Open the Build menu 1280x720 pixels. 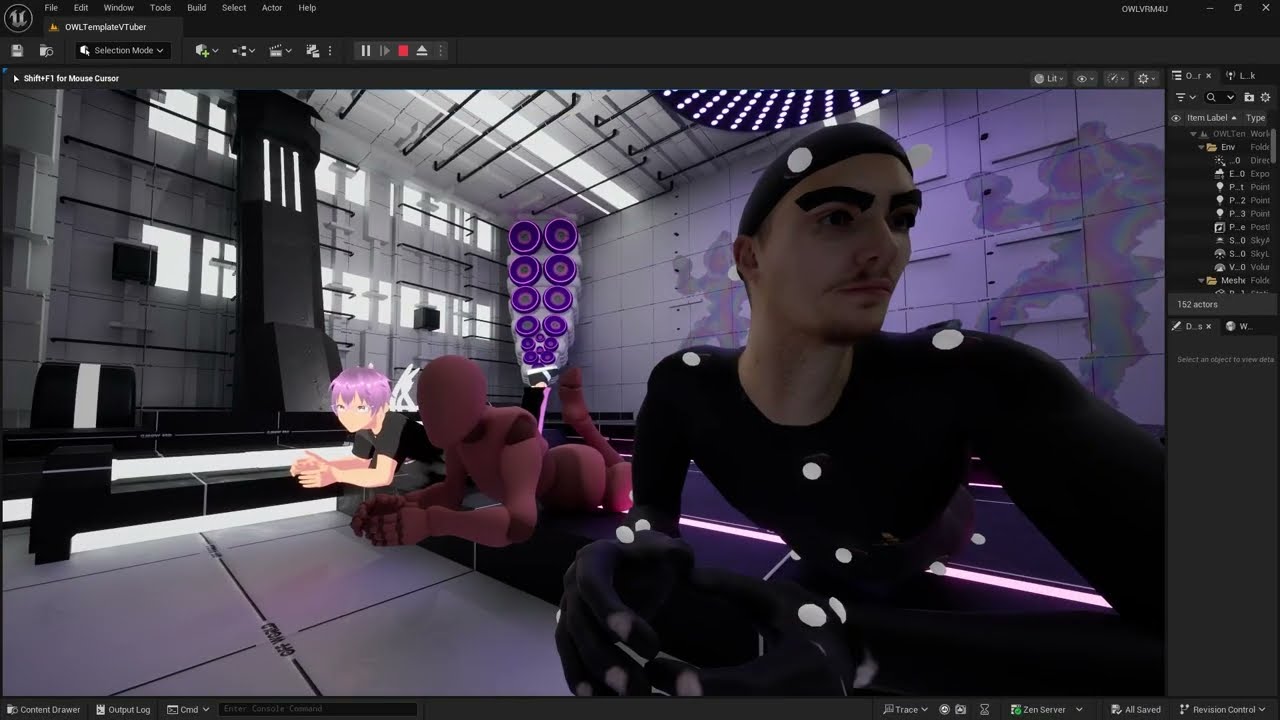click(197, 8)
